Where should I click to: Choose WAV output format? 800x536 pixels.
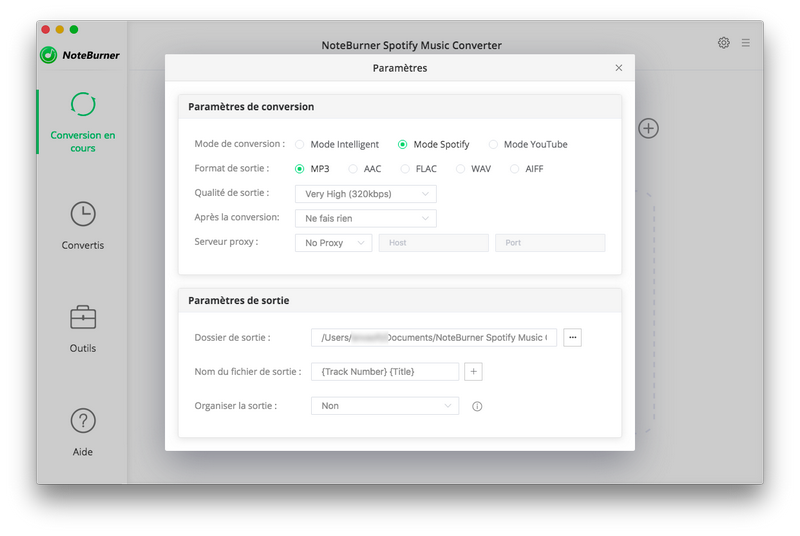[460, 169]
